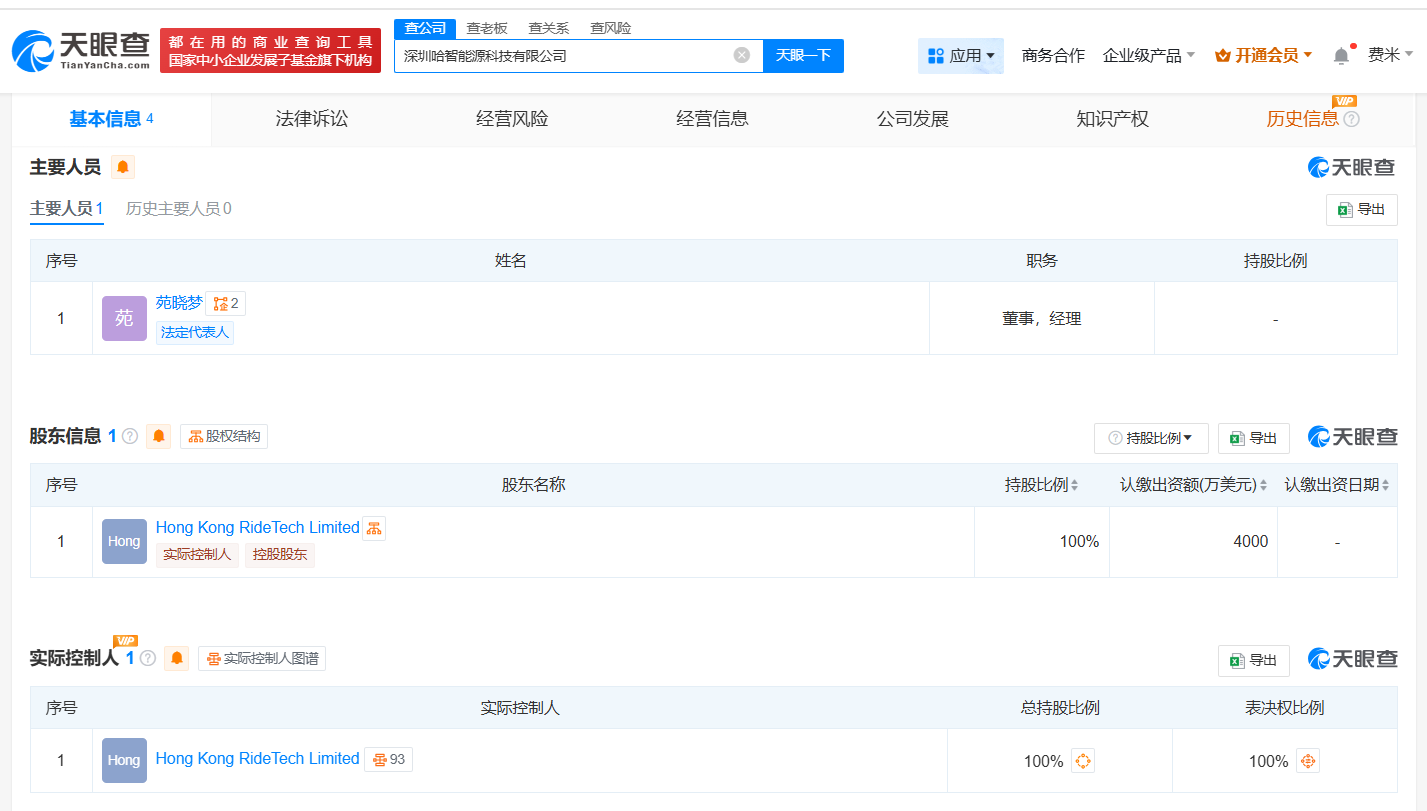Click alert bell beside 股东信息 heading
This screenshot has width=1427, height=811.
pyautogui.click(x=158, y=436)
